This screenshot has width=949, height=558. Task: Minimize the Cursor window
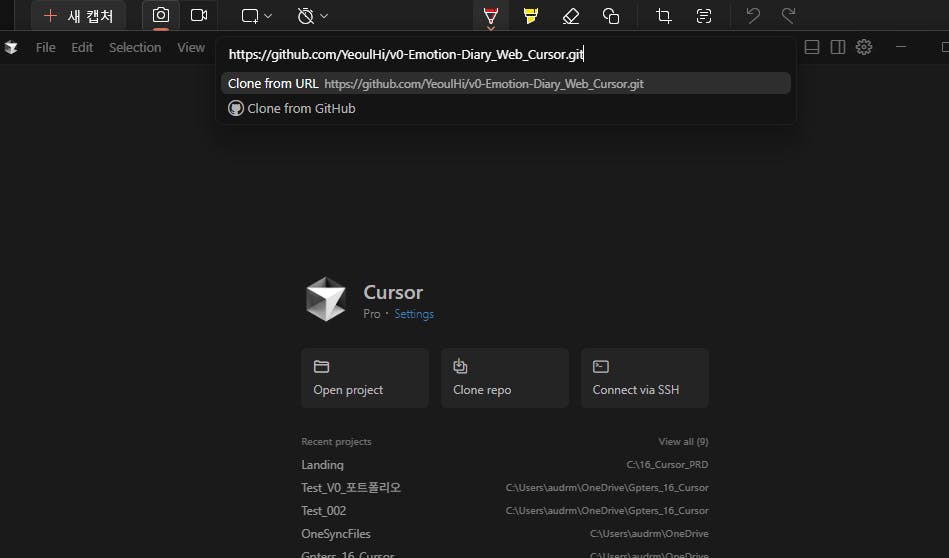pos(901,47)
